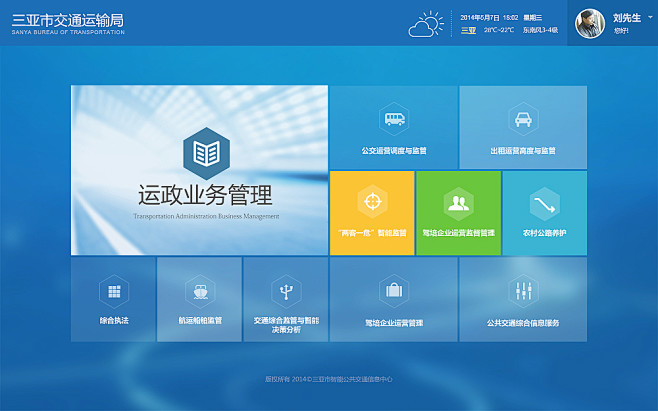
Task: Open the sliders icon for 公共交通综合信息服务
Action: [522, 291]
